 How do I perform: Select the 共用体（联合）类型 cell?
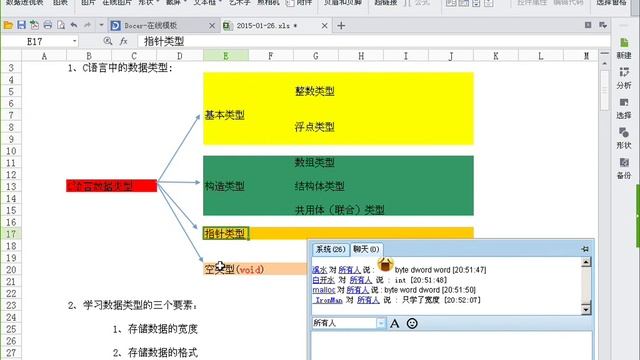pyautogui.click(x=340, y=210)
